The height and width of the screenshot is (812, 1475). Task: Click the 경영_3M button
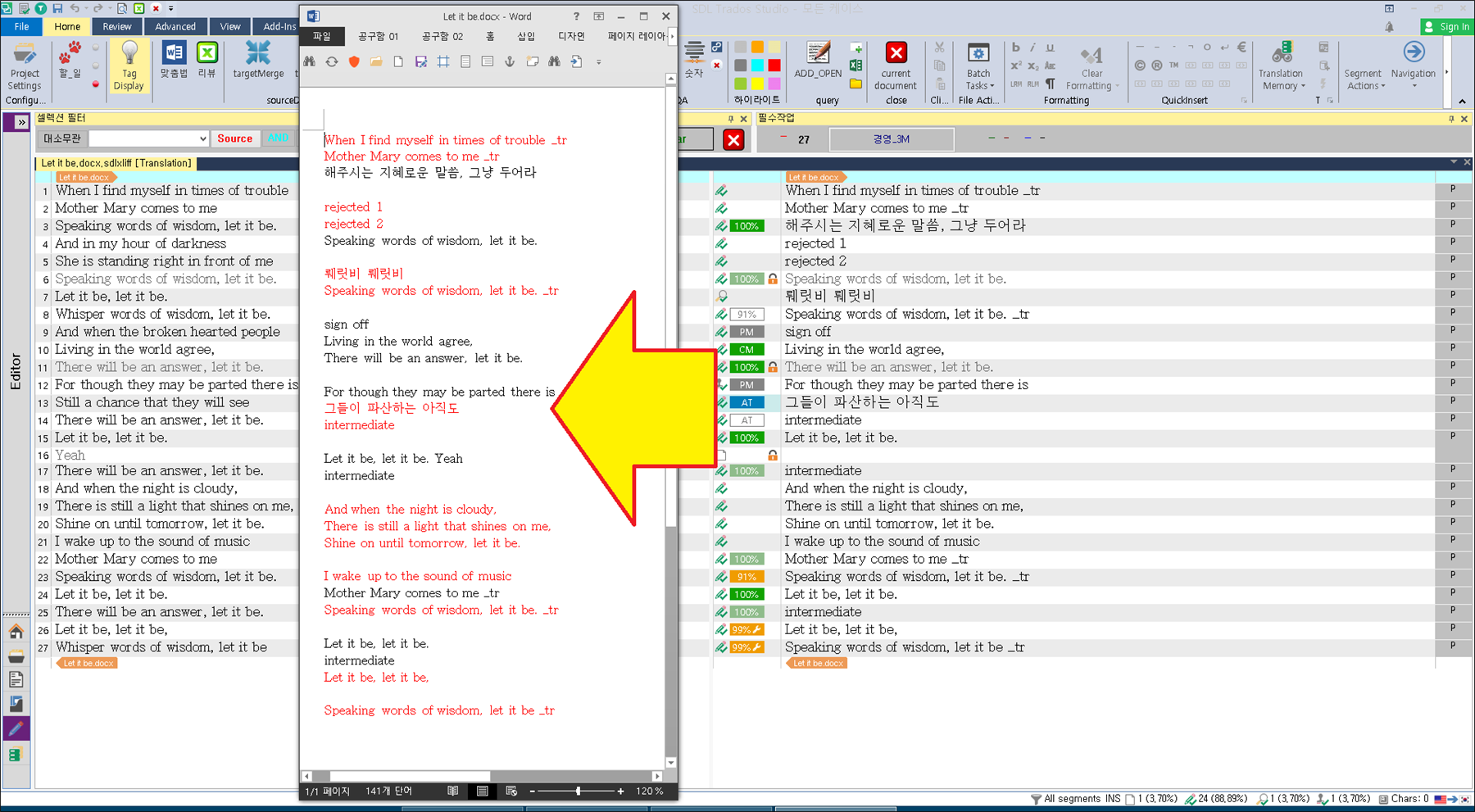pos(892,139)
